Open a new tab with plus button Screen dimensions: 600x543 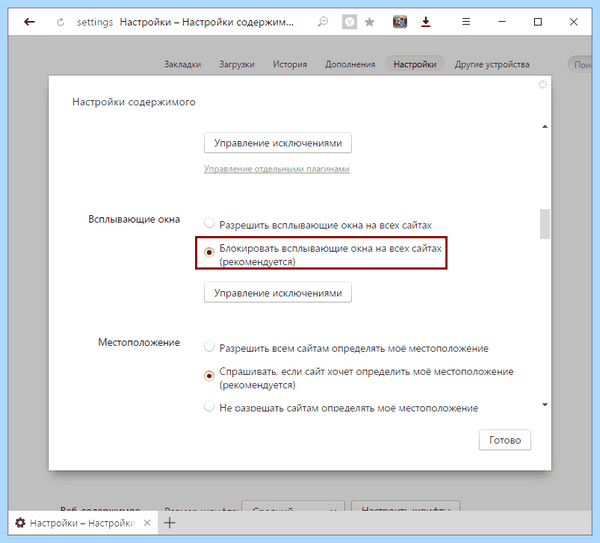point(170,523)
